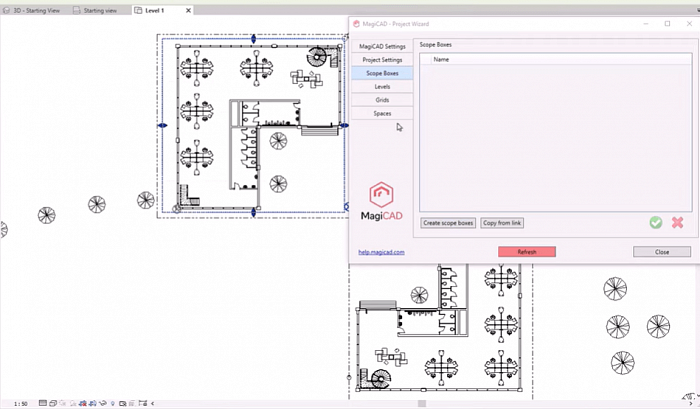Go to the Grids section

(x=382, y=100)
